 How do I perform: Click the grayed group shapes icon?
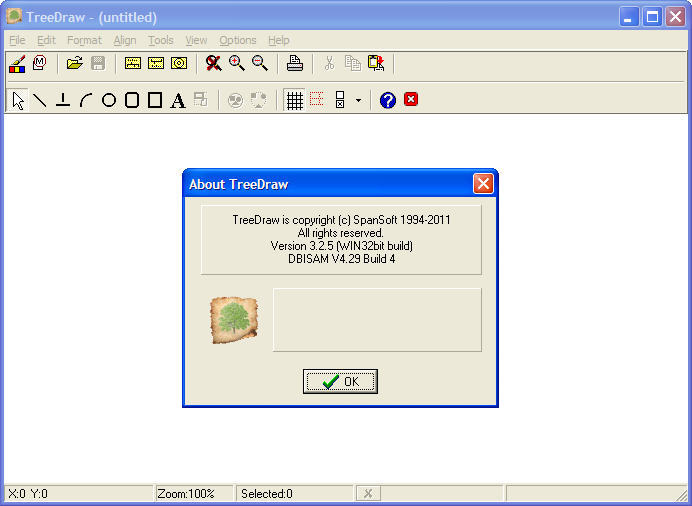pos(236,100)
